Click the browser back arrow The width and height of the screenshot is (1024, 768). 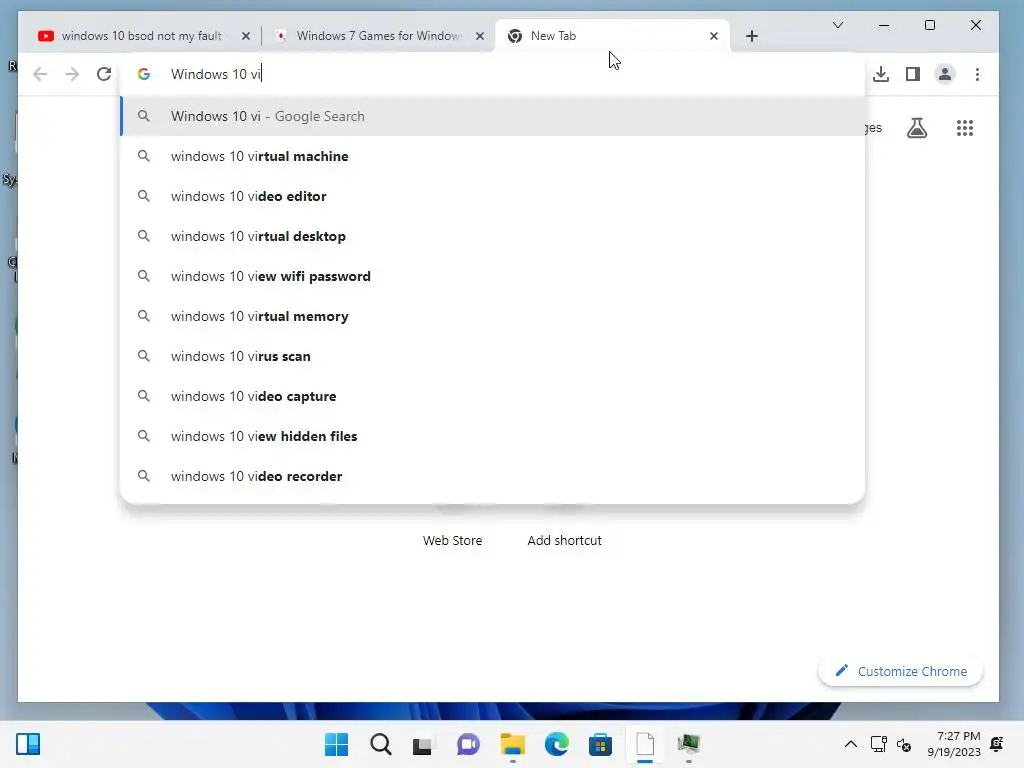point(40,74)
